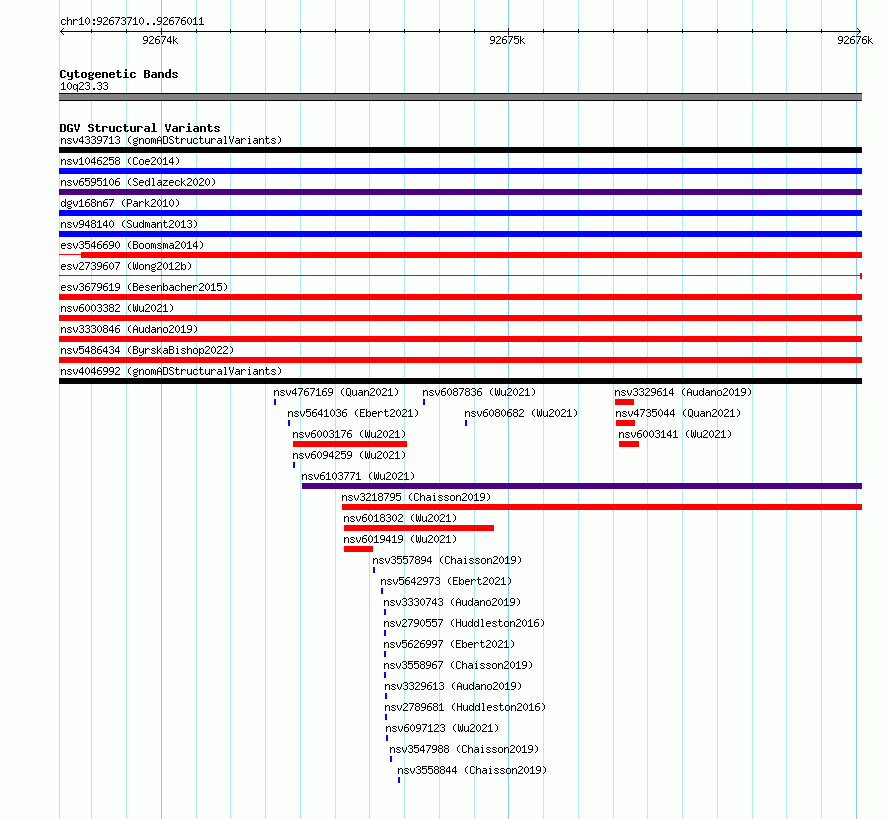Select the nsv1046258 (Coe2014) label
This screenshot has height=819, width=890.
coord(120,161)
